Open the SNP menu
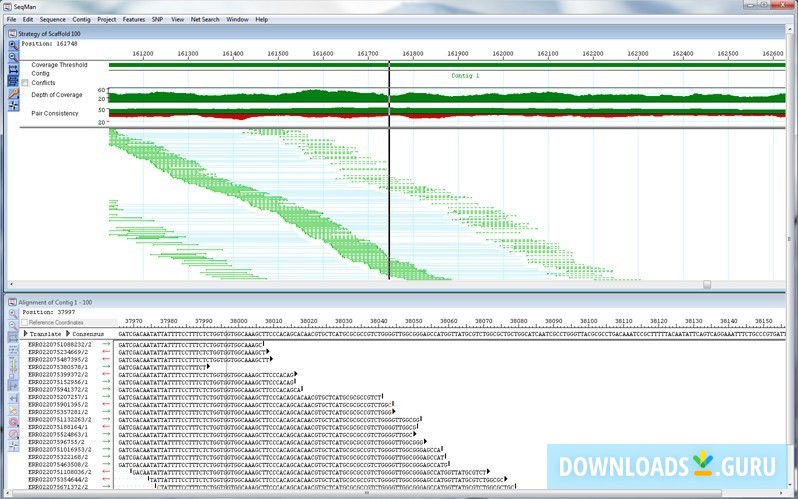The image size is (798, 499). pyautogui.click(x=156, y=19)
